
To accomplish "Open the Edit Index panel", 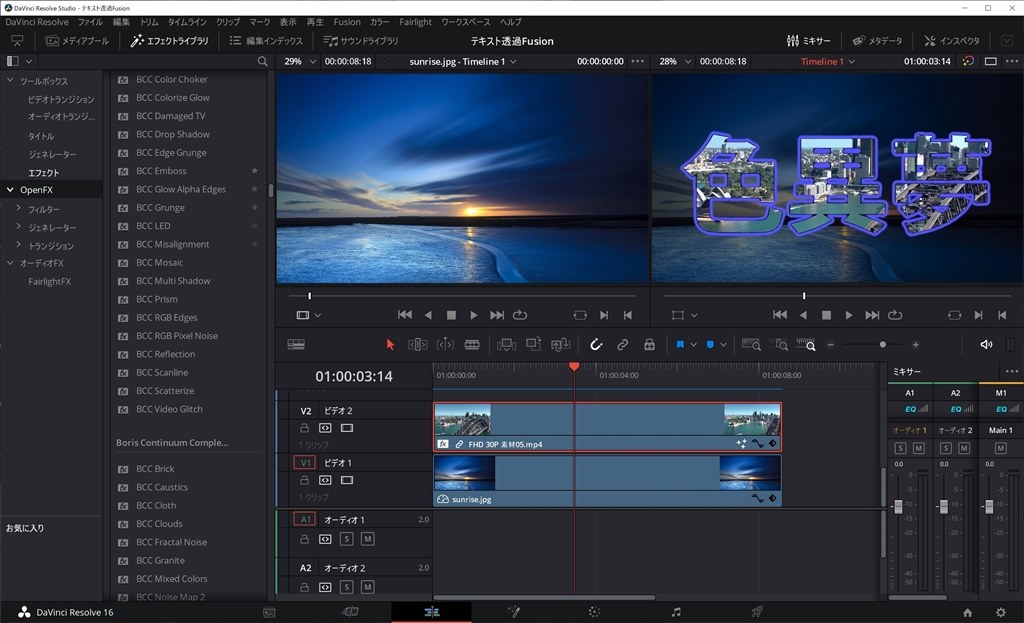I will 266,40.
